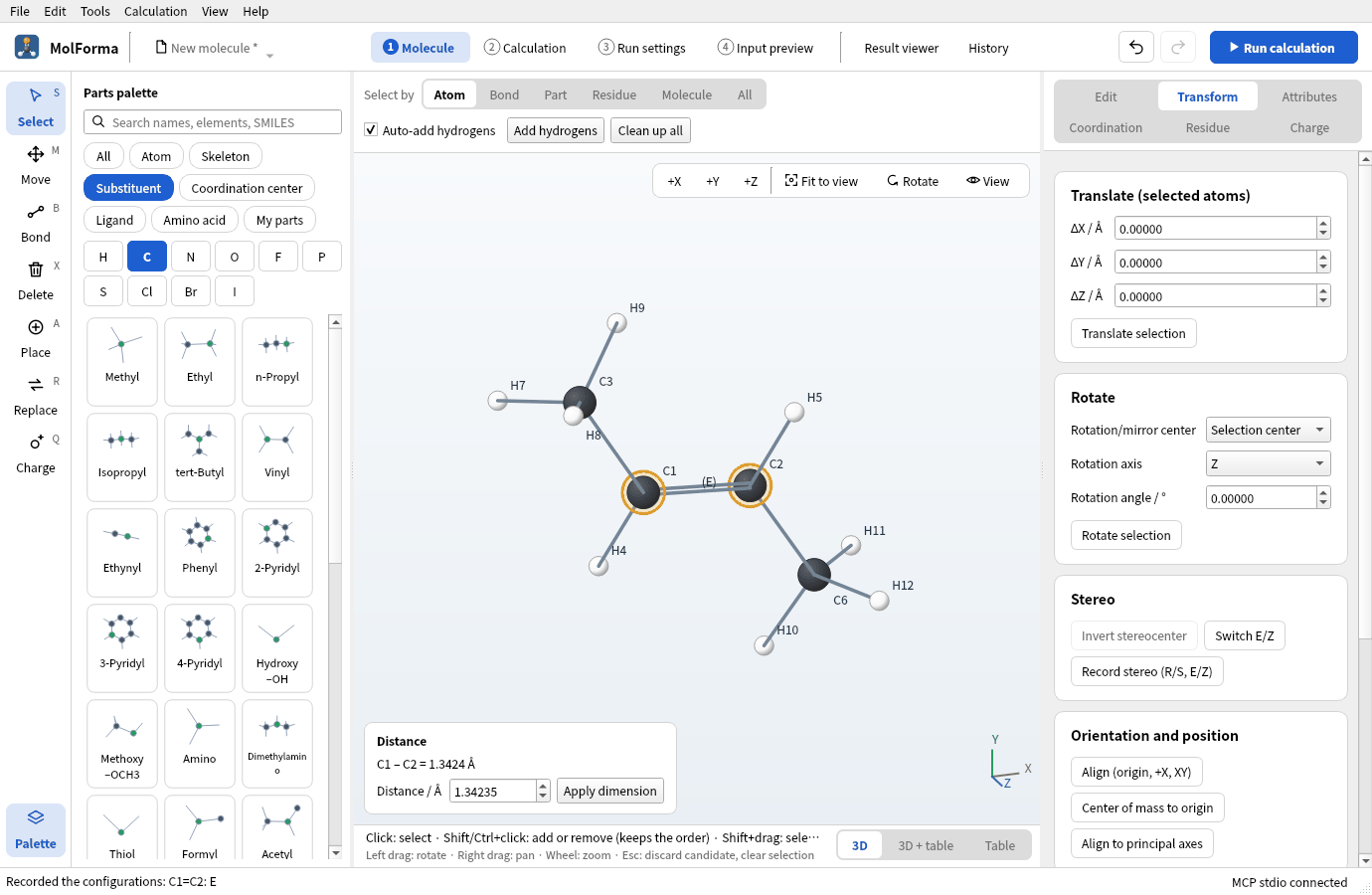Screen dimensions: 1372x895
Task: Increase Distance value with up stepper
Action: click(543, 786)
